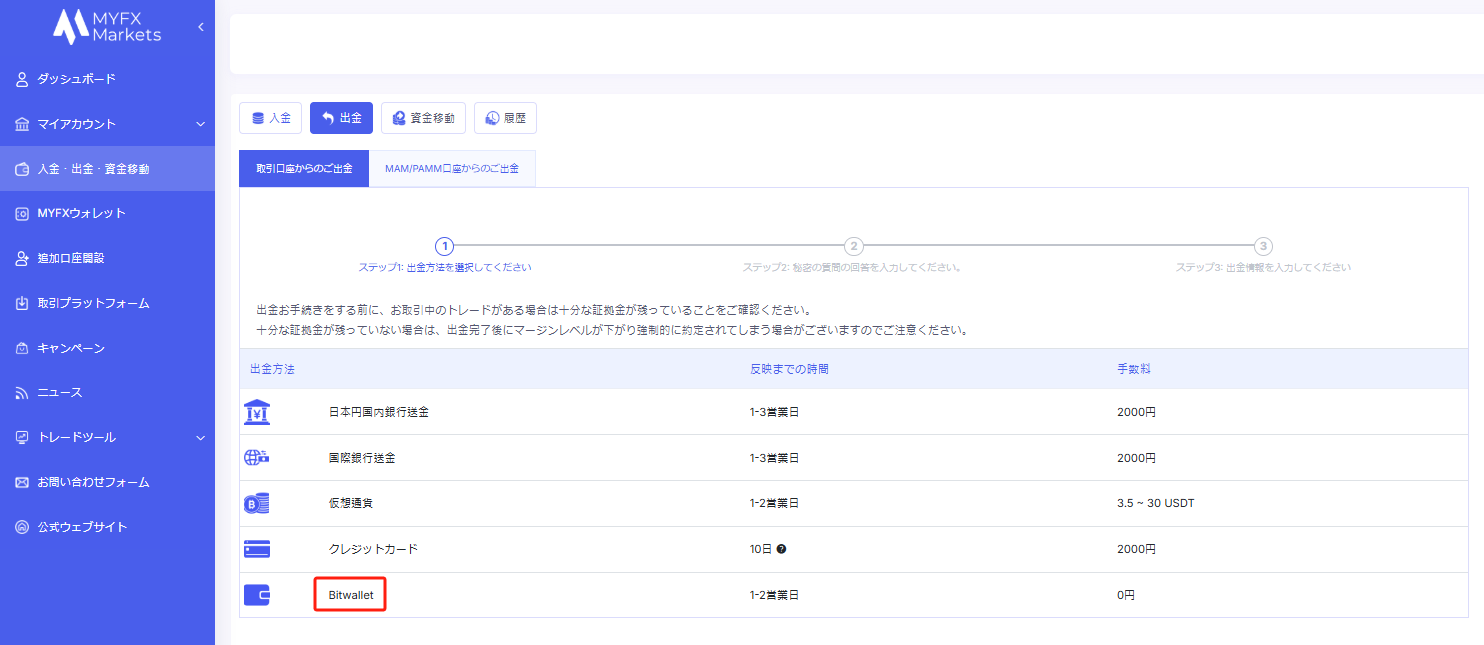The height and width of the screenshot is (645, 1484).
Task: Switch to MAM/PAMM口座からのご出金 tab
Action: (452, 169)
